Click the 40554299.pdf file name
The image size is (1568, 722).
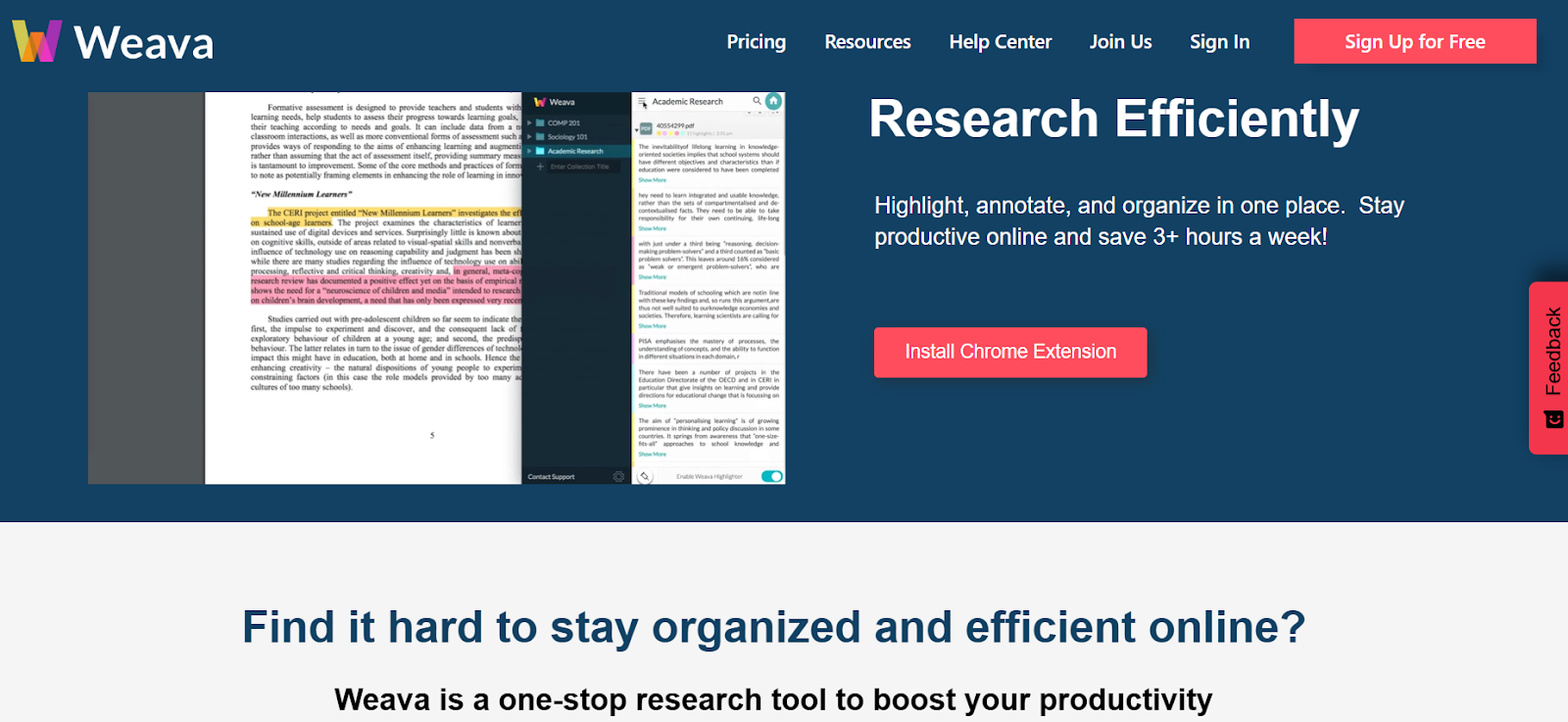[675, 125]
